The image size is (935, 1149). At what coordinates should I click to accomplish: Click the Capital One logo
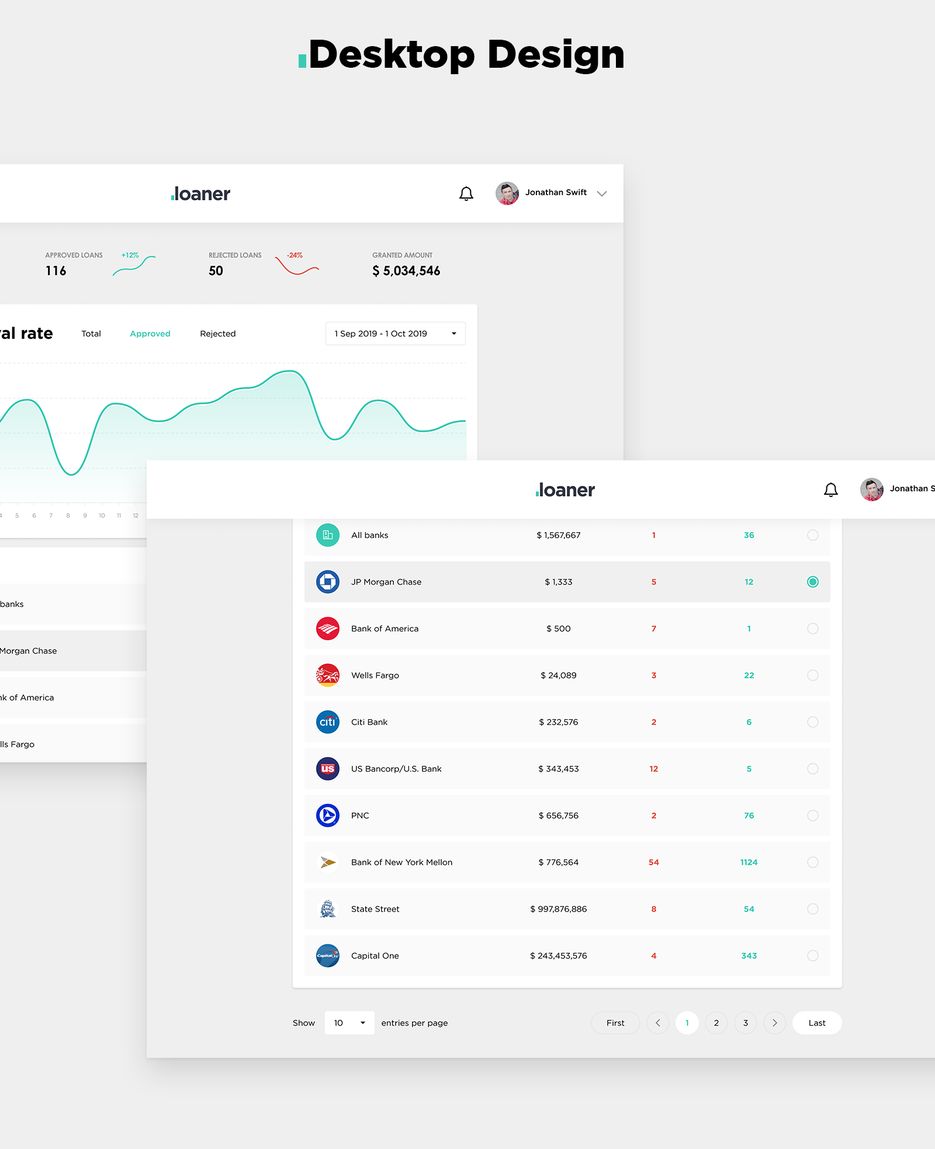point(328,956)
